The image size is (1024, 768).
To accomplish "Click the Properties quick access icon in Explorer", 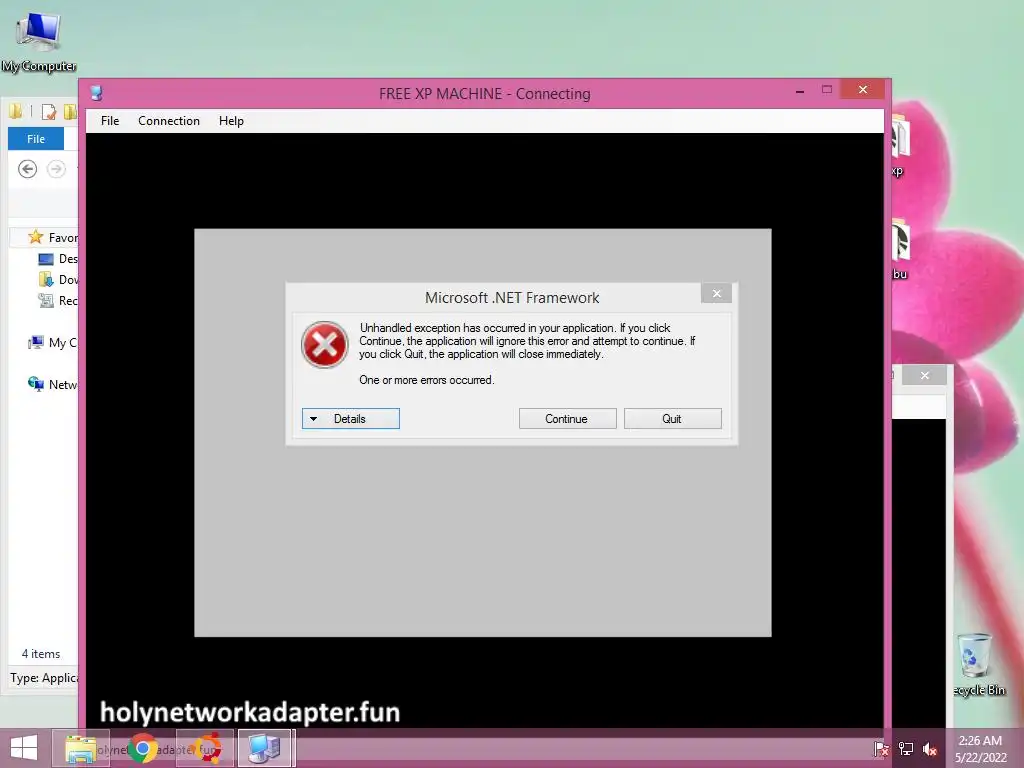I will [x=48, y=112].
